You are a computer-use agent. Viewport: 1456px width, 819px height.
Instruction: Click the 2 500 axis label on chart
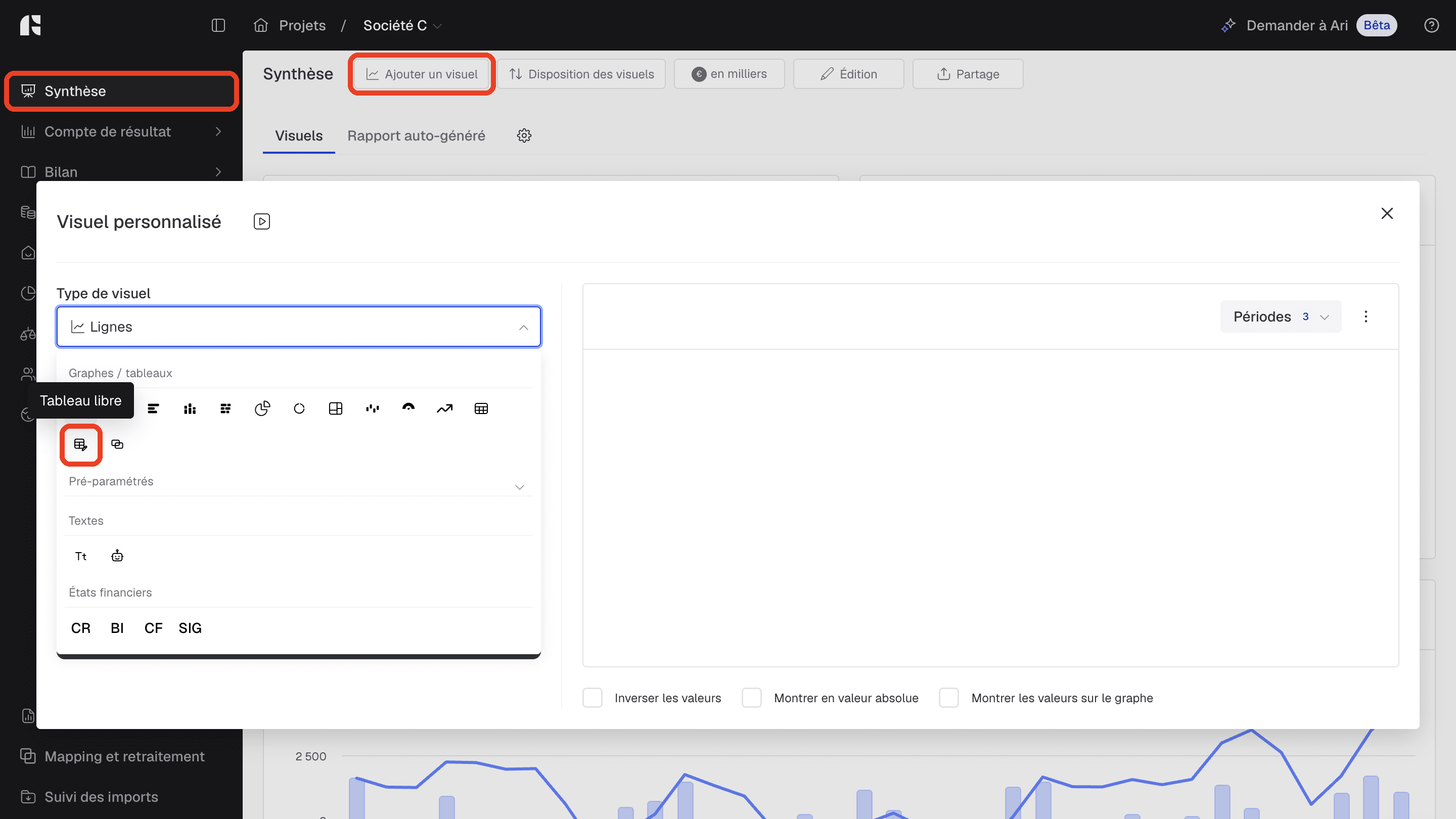[x=311, y=756]
